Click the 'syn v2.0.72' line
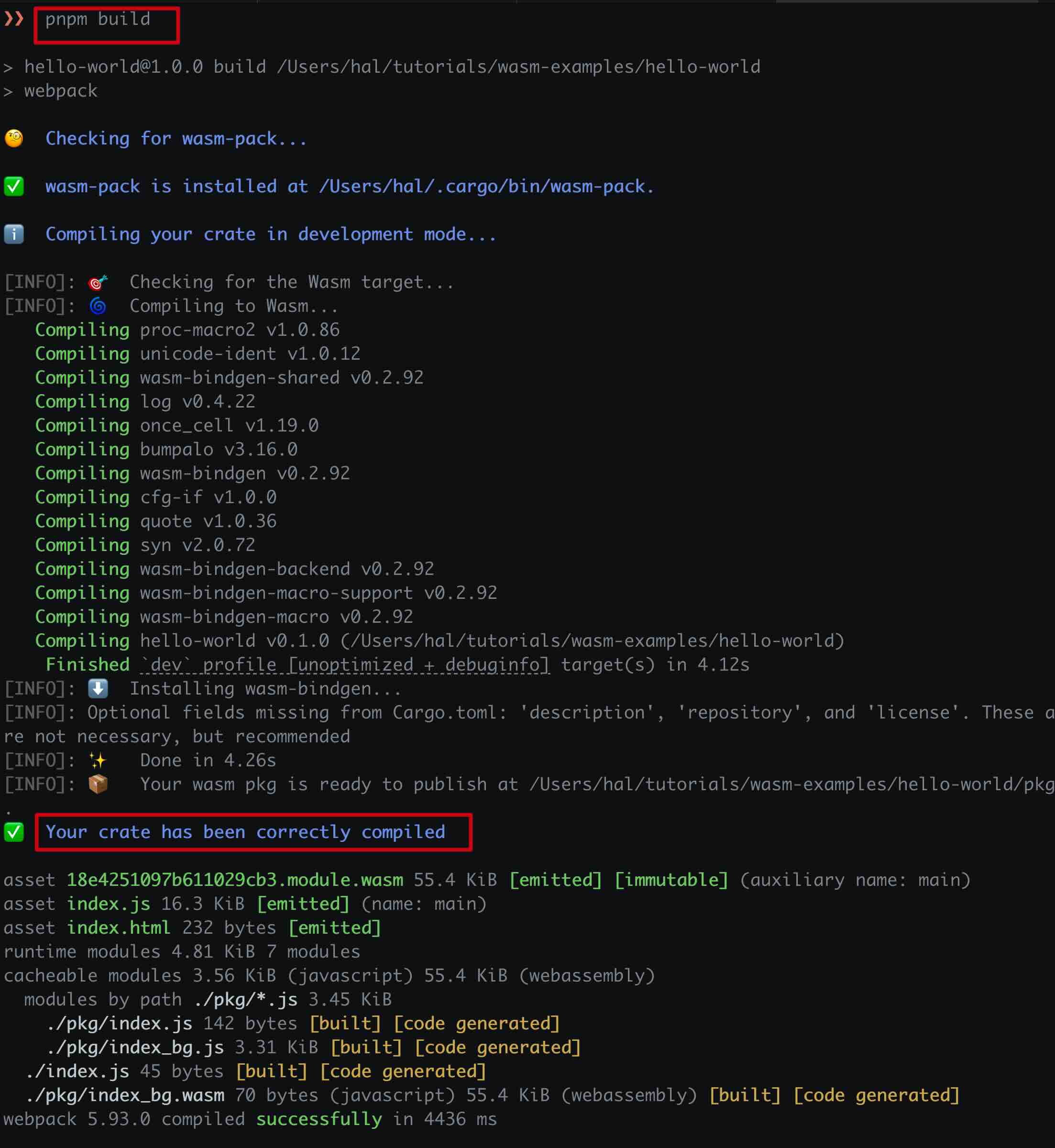 coord(145,545)
